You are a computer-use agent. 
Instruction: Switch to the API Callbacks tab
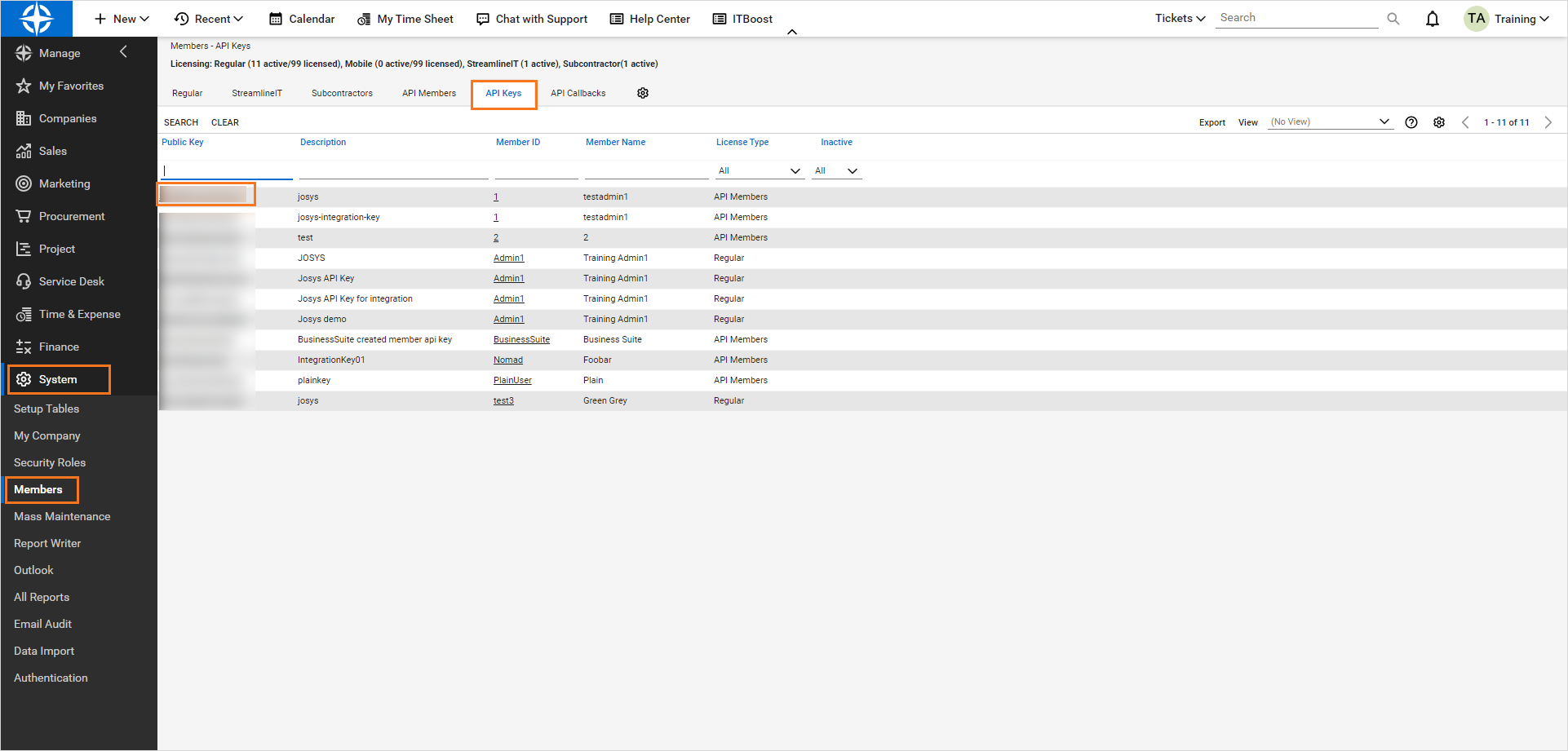[578, 93]
